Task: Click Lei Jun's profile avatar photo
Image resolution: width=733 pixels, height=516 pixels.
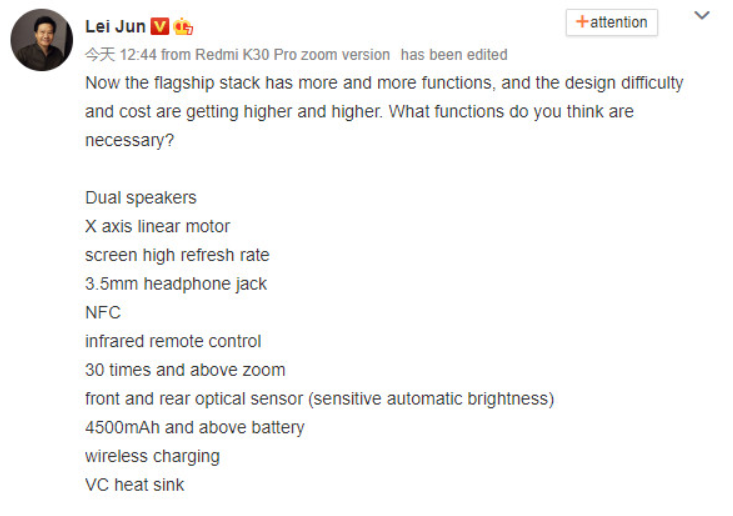Action: click(x=42, y=40)
